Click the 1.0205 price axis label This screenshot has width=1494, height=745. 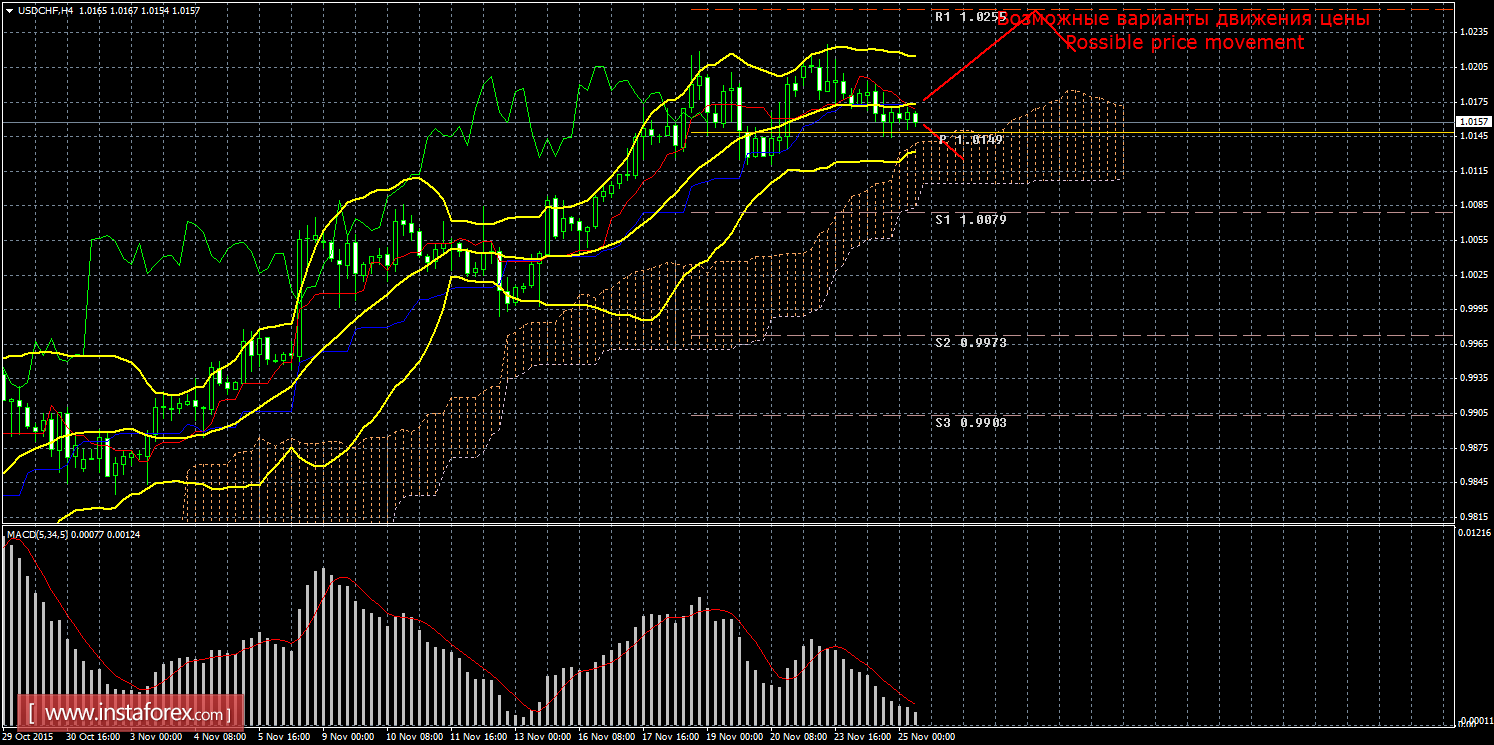click(1474, 67)
